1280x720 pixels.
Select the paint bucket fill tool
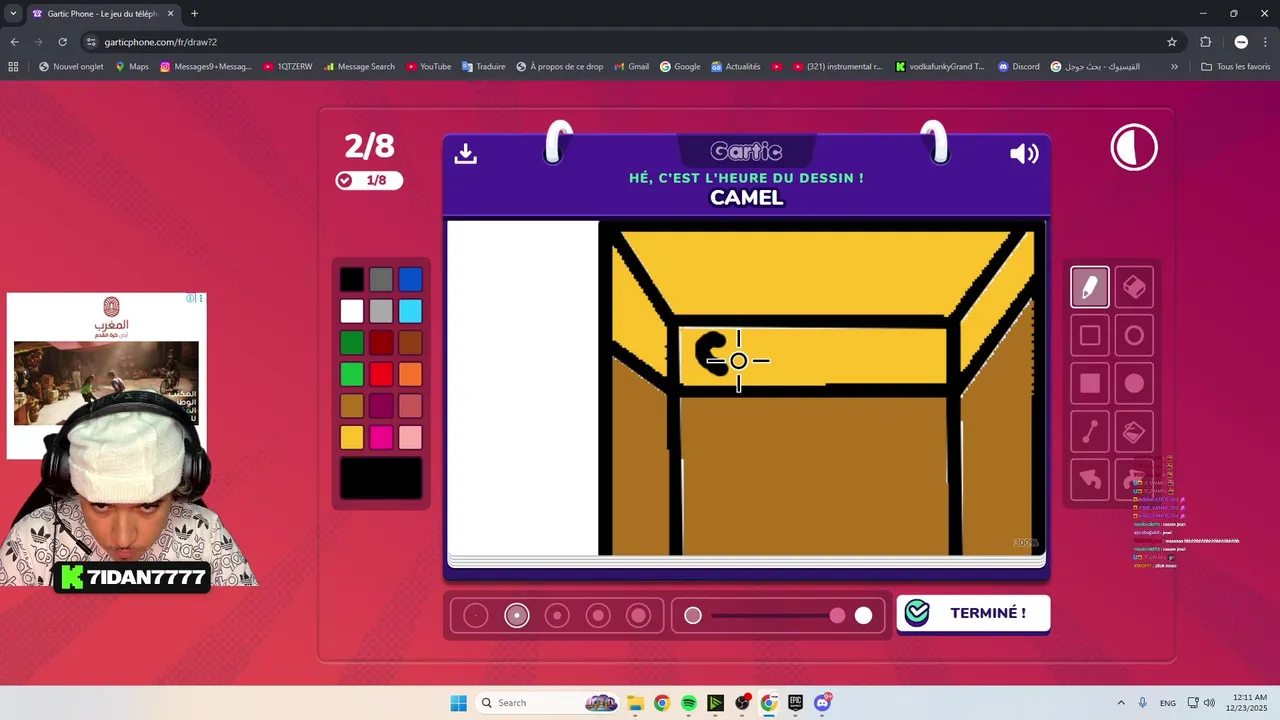tap(1134, 432)
